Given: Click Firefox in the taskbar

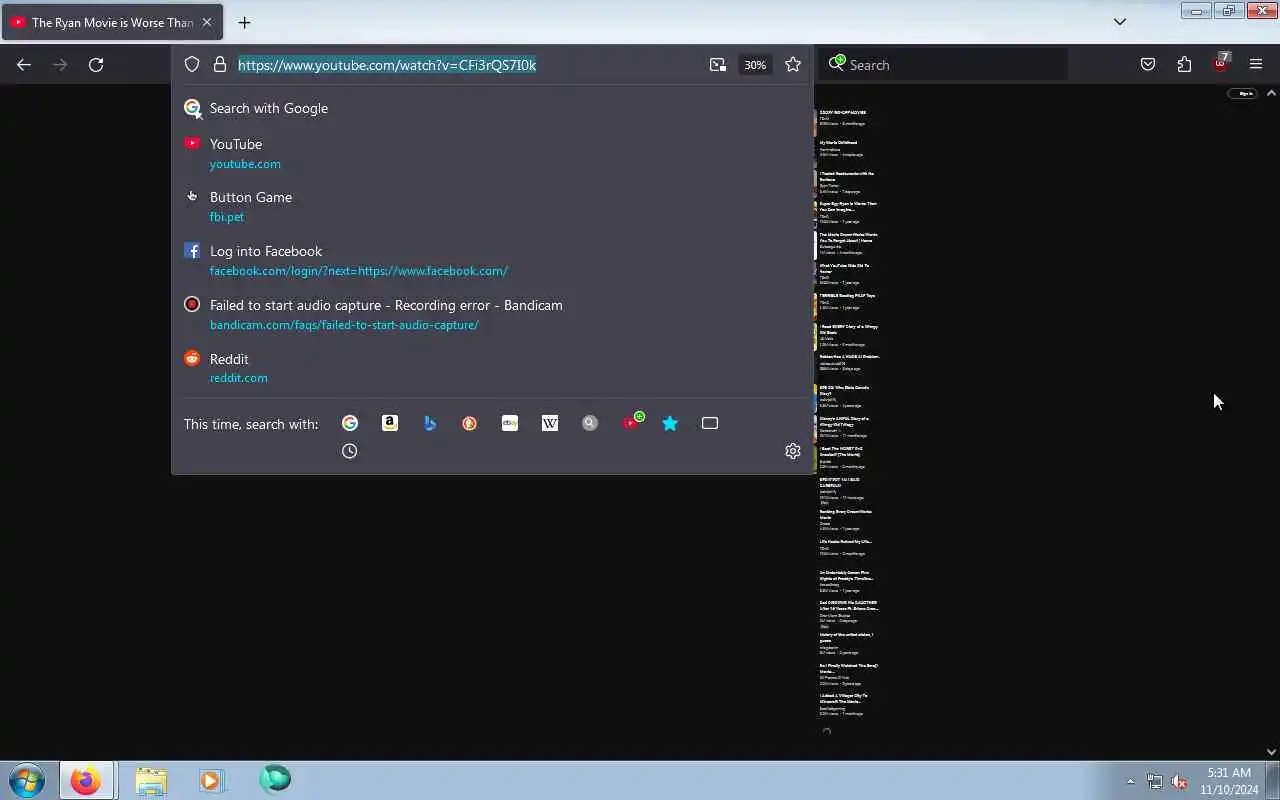Looking at the screenshot, I should click(x=86, y=780).
